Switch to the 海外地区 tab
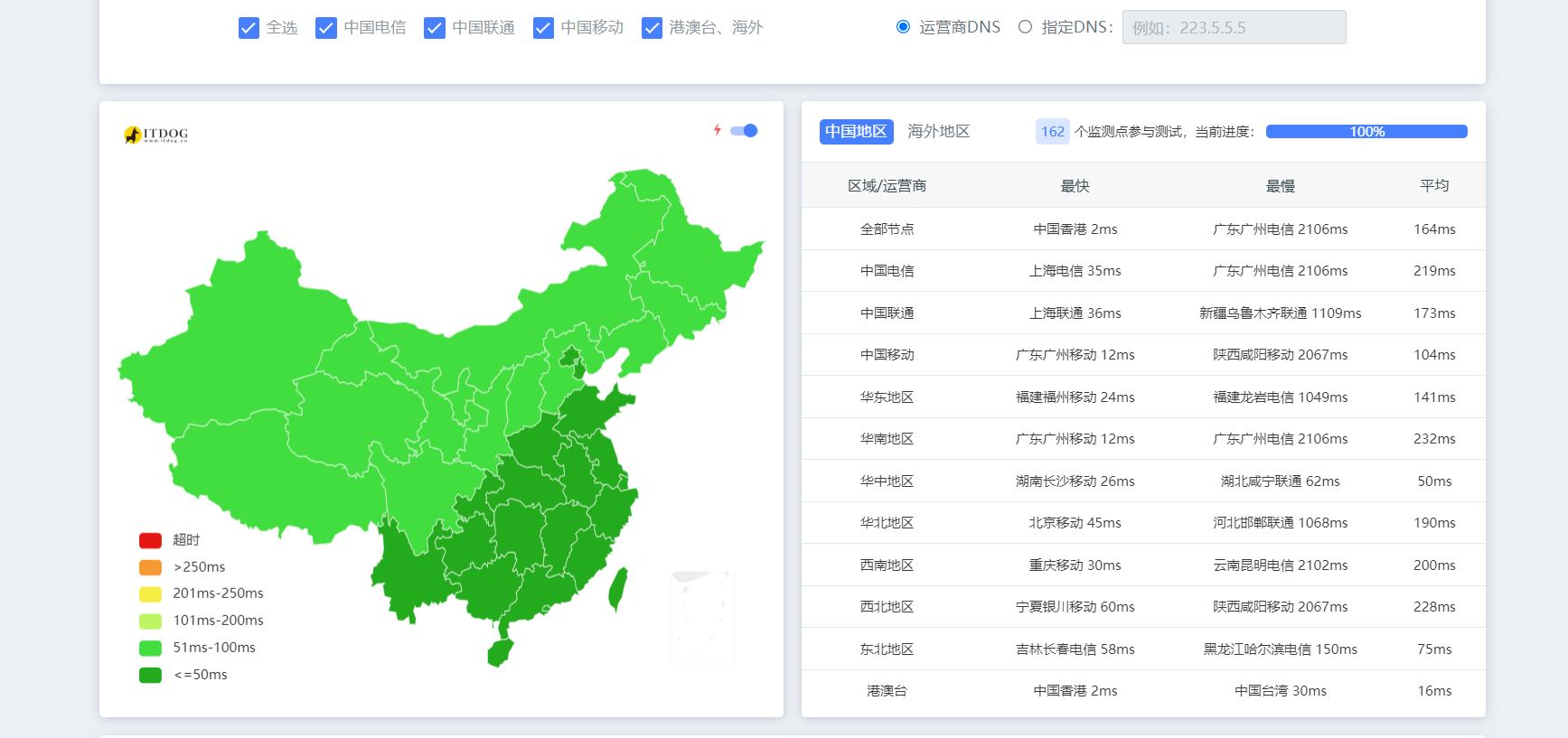1568x738 pixels. tap(938, 132)
